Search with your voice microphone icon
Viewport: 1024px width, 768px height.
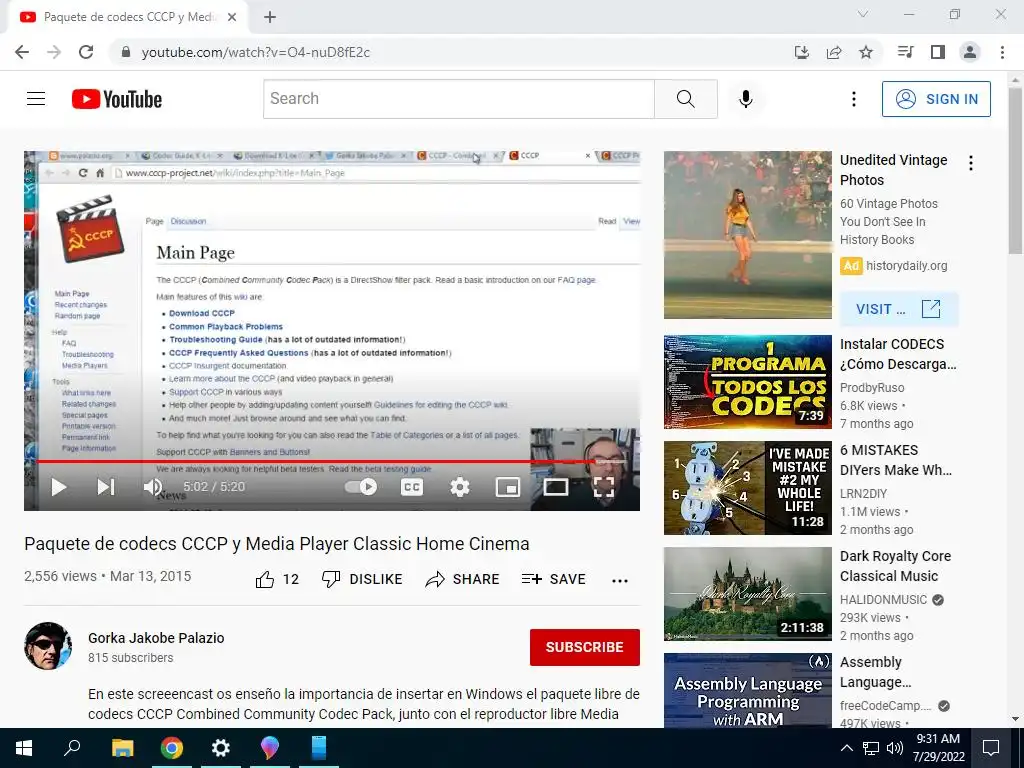click(746, 99)
